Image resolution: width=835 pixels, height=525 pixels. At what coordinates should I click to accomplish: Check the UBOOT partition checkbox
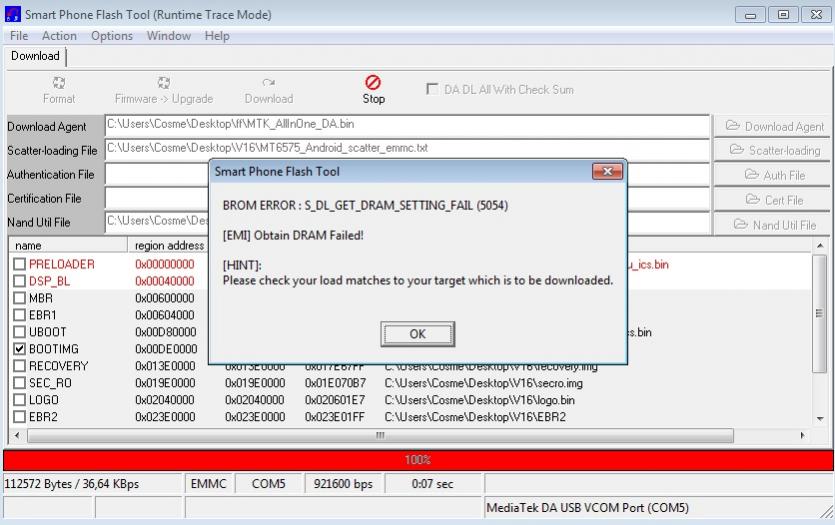(x=20, y=332)
